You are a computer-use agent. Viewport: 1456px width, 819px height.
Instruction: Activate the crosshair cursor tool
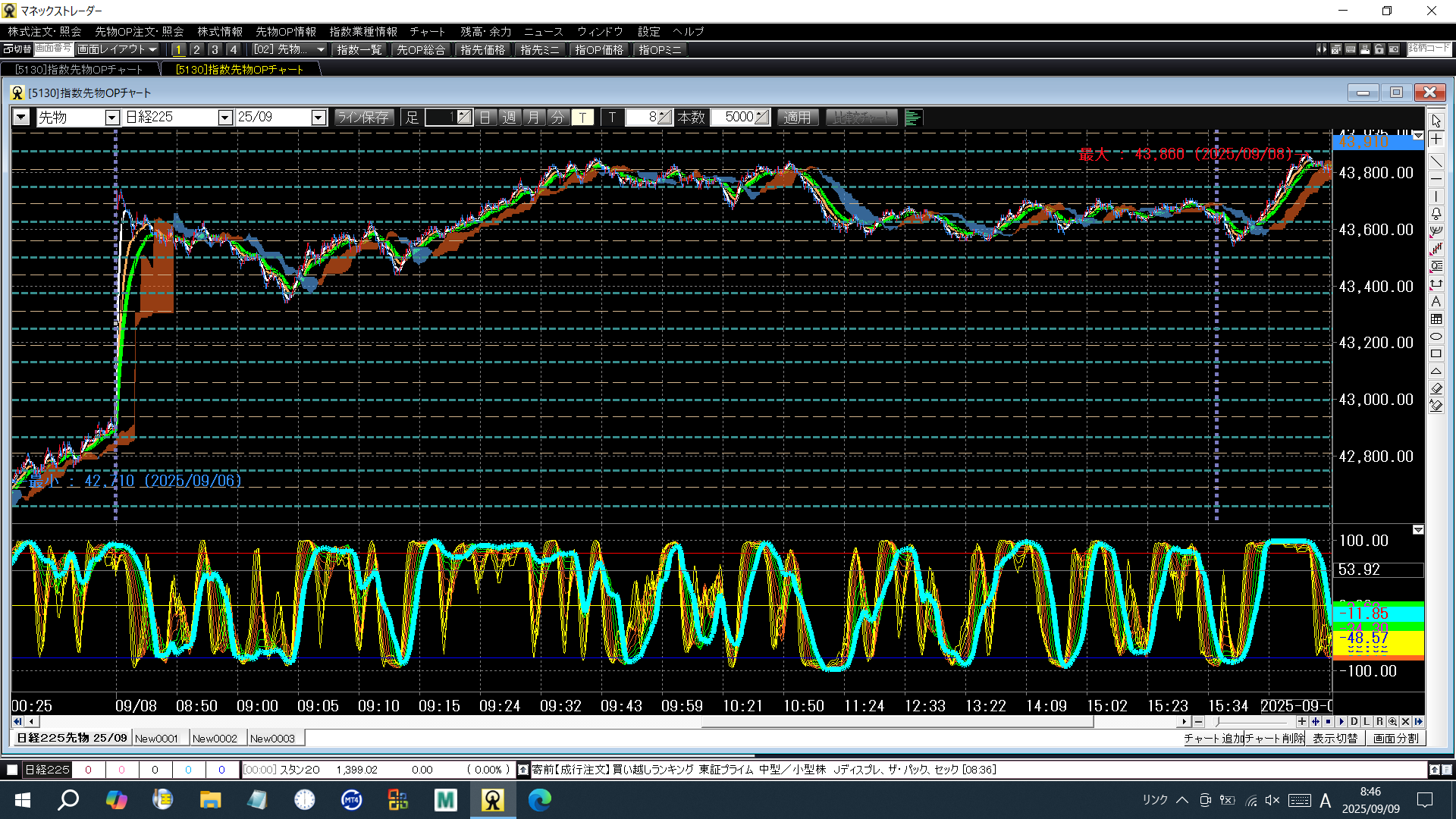tap(1436, 140)
